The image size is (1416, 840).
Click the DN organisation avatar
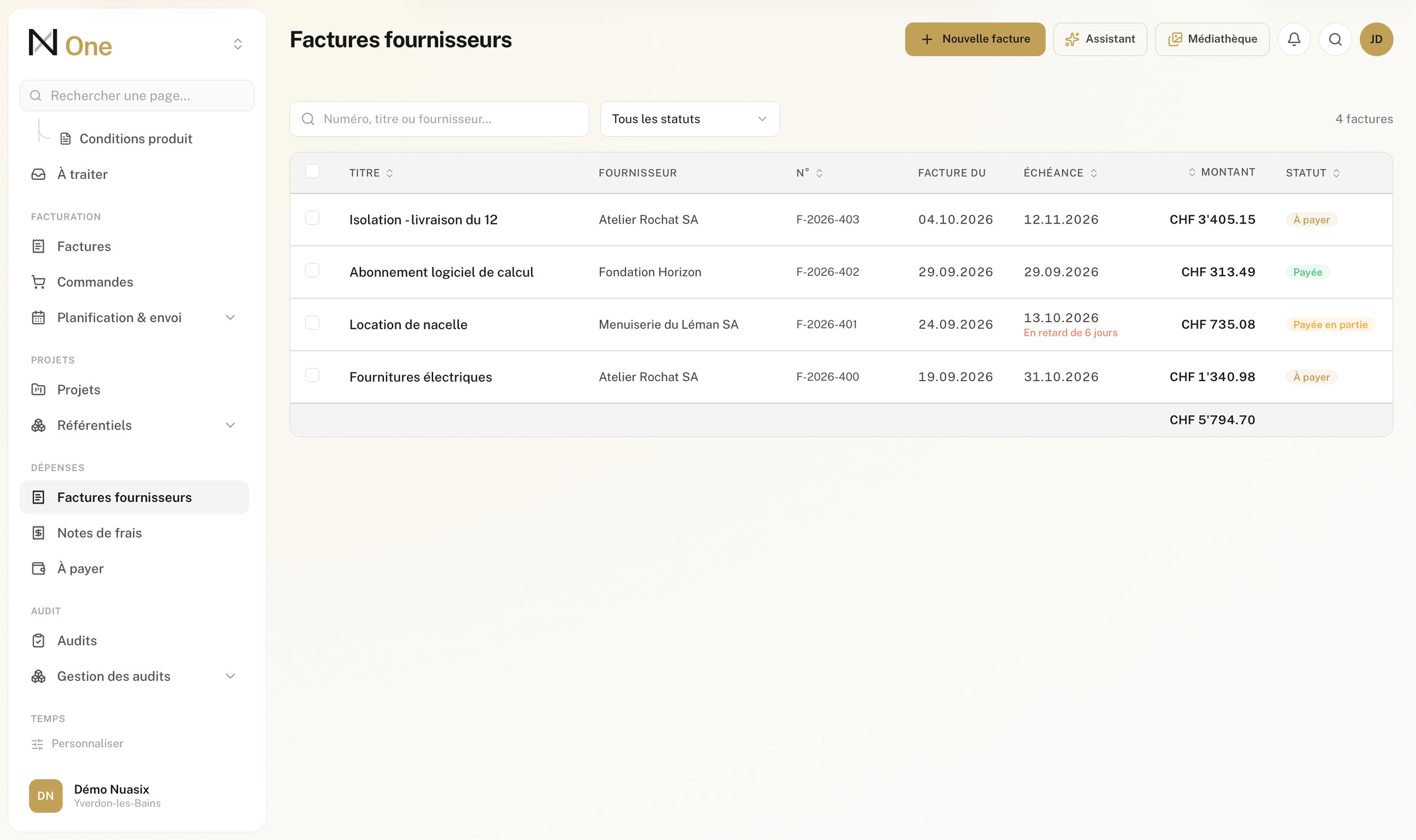click(45, 796)
